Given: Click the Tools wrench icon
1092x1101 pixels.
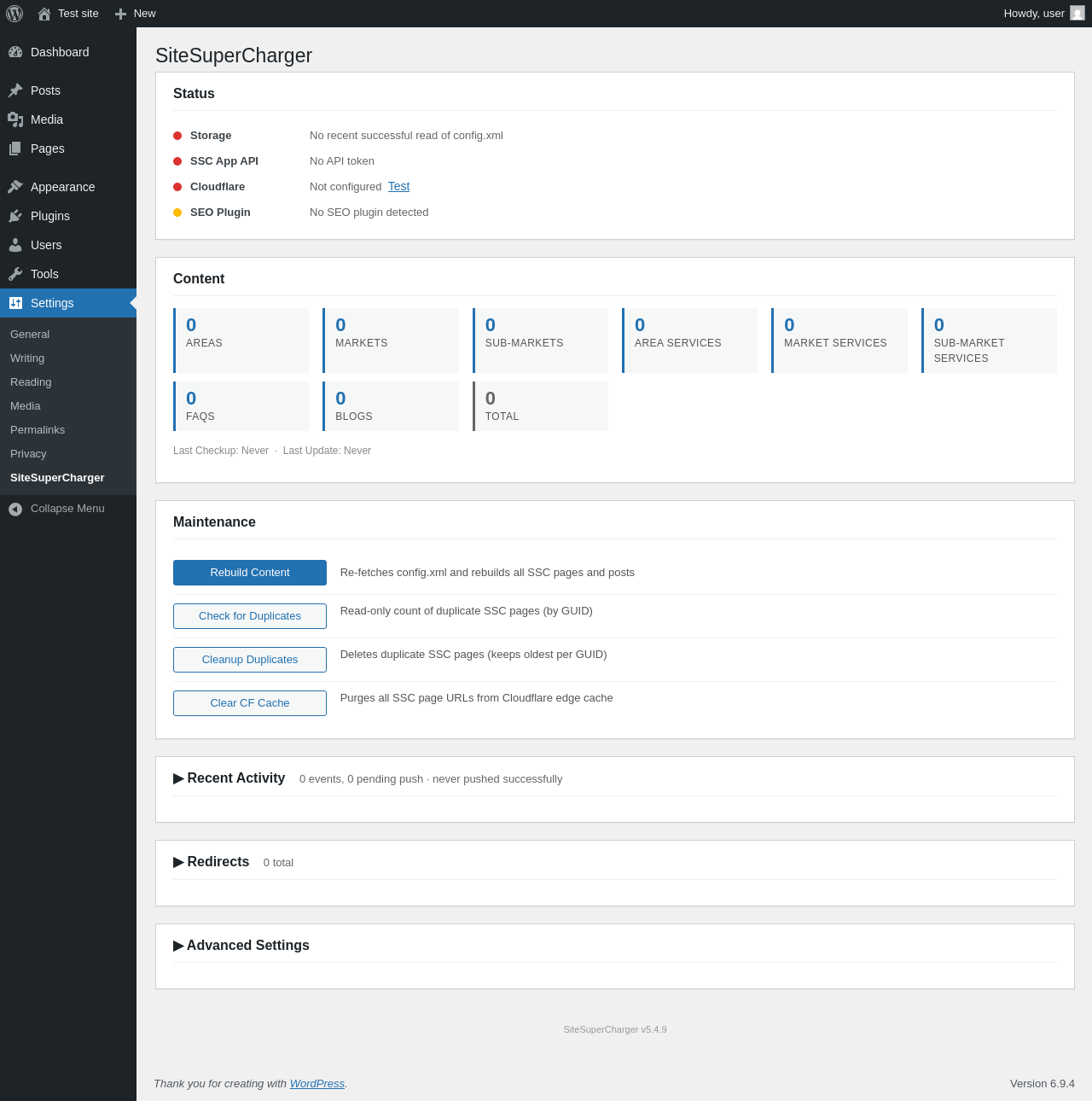Looking at the screenshot, I should pos(15,274).
